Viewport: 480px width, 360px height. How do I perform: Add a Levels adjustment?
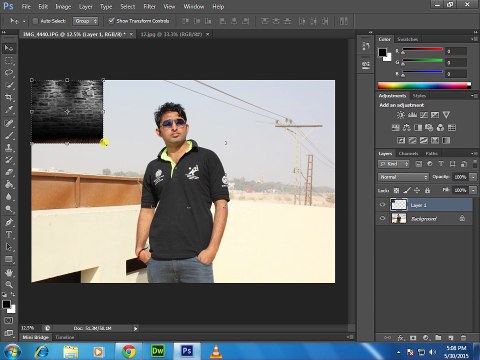412,115
